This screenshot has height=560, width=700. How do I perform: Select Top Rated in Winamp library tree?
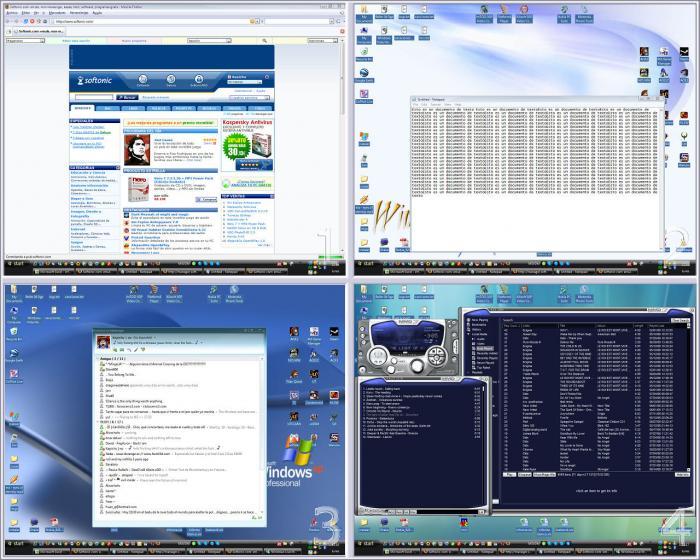483,368
